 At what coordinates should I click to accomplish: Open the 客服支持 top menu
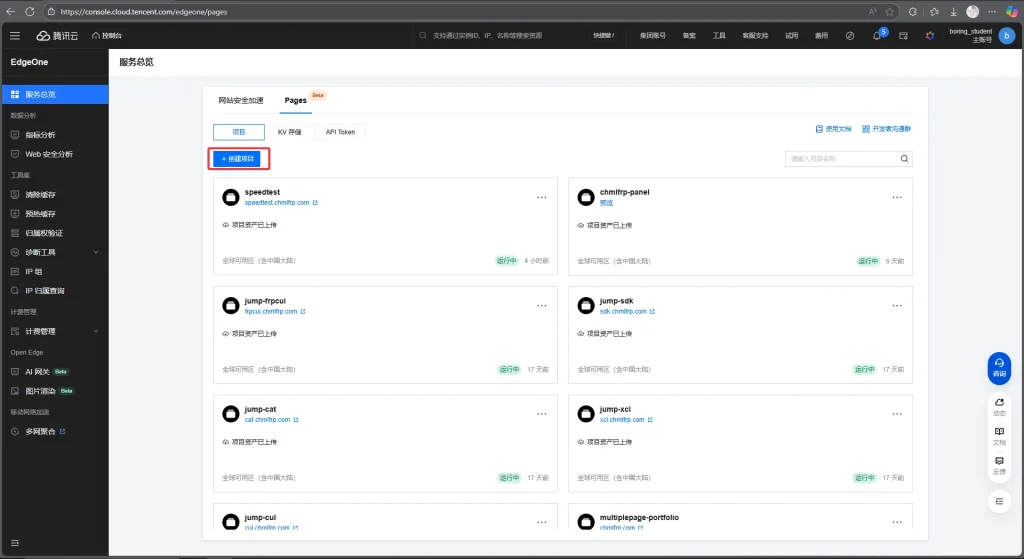click(x=755, y=36)
